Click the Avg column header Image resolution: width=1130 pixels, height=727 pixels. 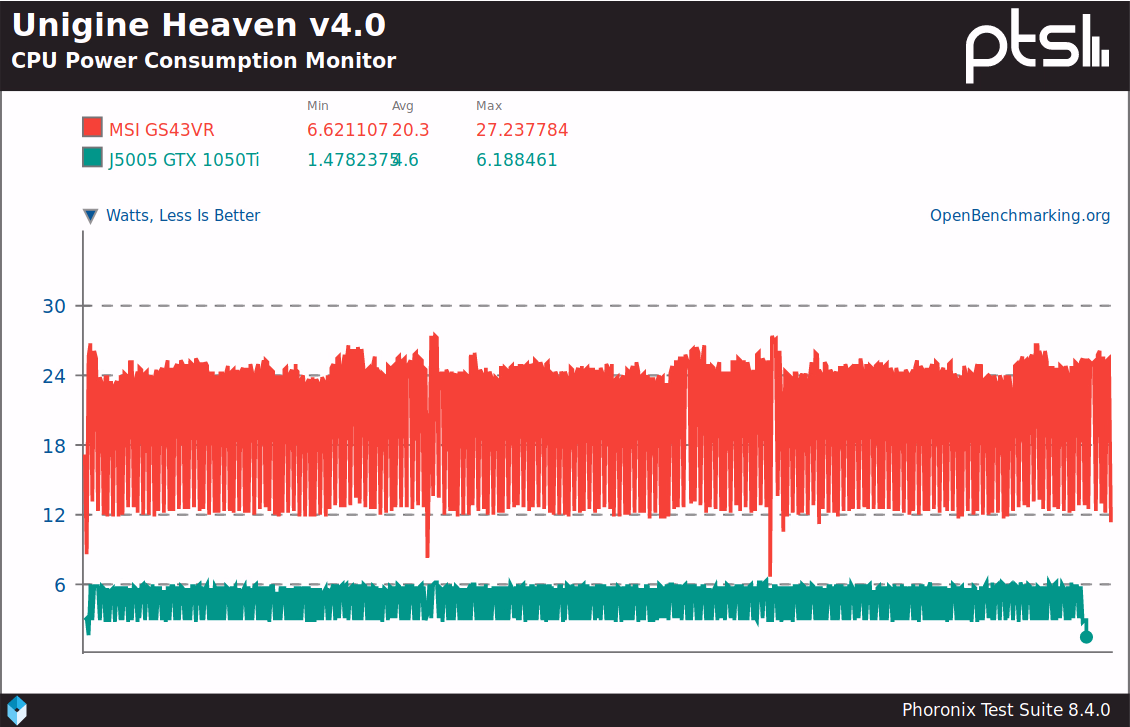pos(402,106)
